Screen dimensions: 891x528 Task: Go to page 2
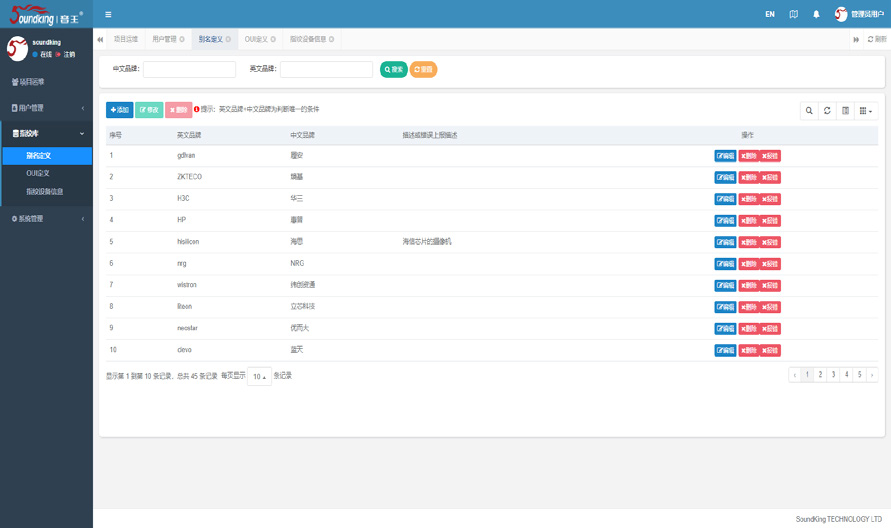(820, 375)
